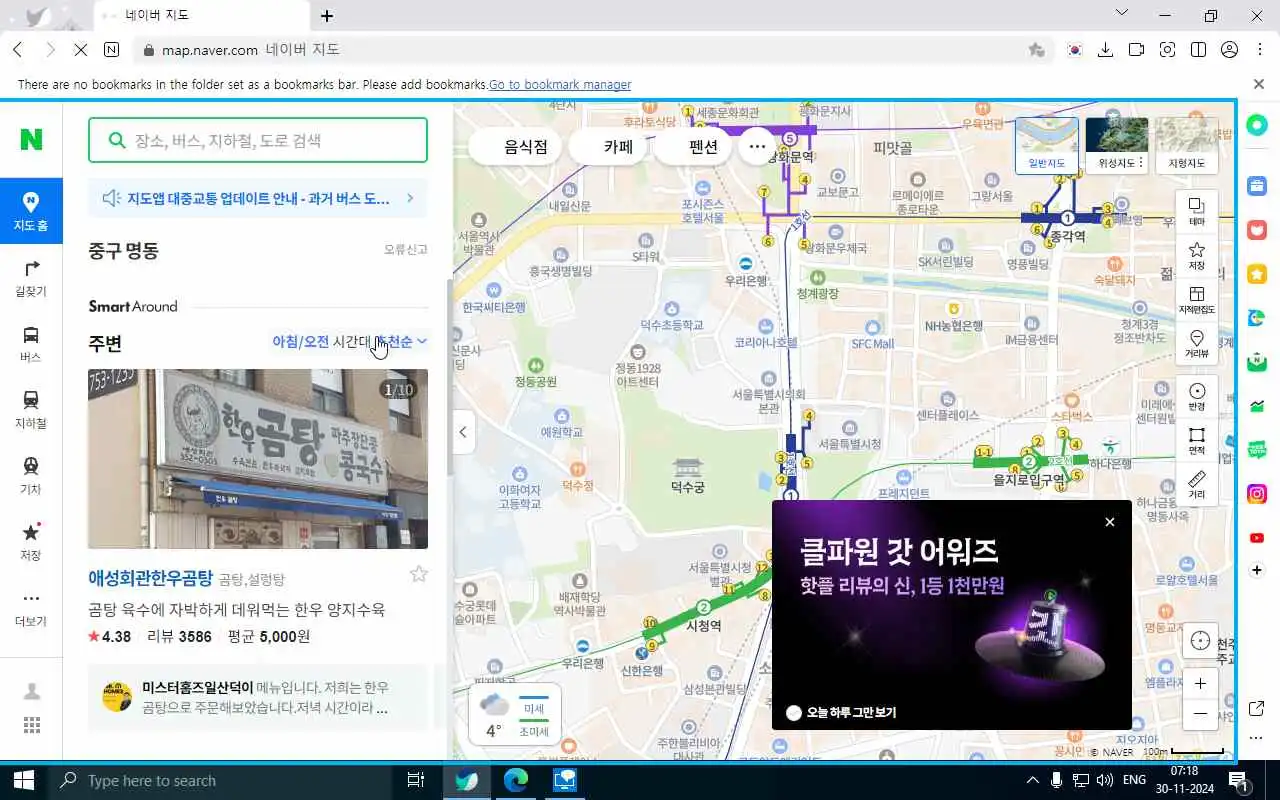Viewport: 1280px width, 800px height.
Task: Open the 기차 train section
Action: [31, 475]
